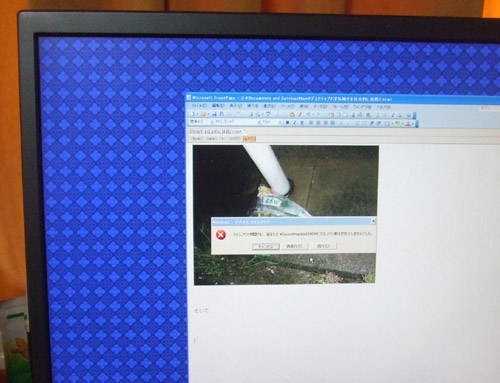
Task: Click the Open folder icon in the toolbar
Action: [x=203, y=114]
